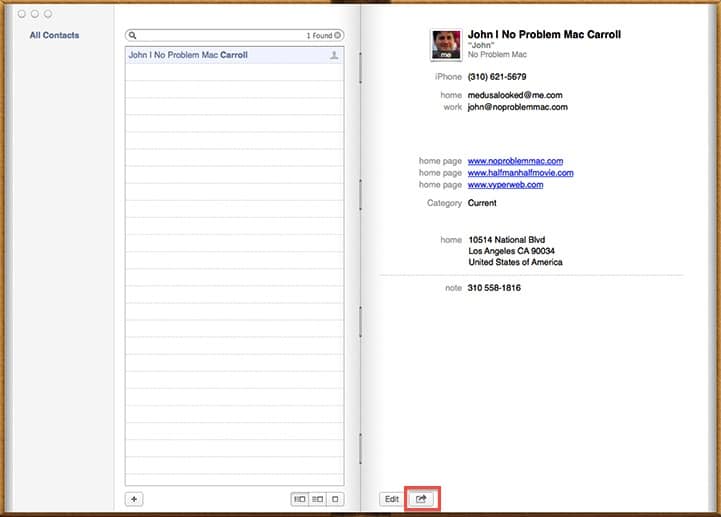Select the All Contacts group
The width and height of the screenshot is (721, 517).
[54, 35]
